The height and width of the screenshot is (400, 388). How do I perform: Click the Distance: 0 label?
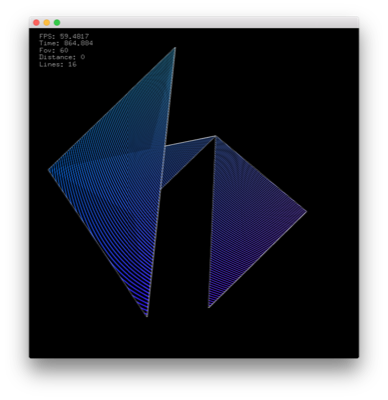tap(62, 57)
